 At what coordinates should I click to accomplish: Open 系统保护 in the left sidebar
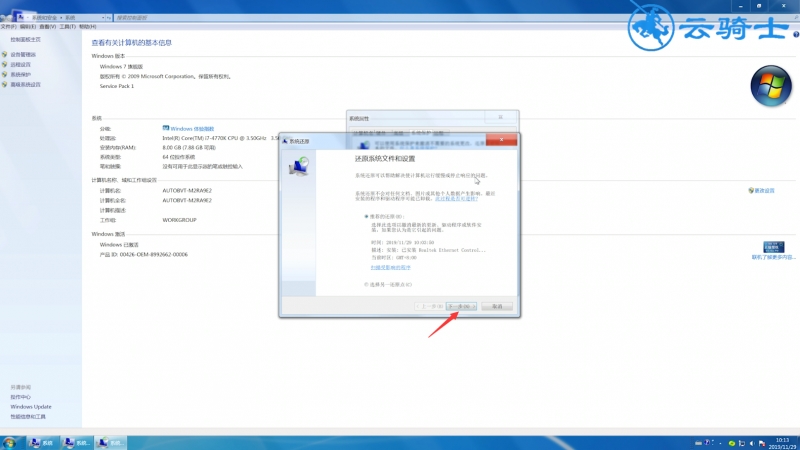[20, 74]
